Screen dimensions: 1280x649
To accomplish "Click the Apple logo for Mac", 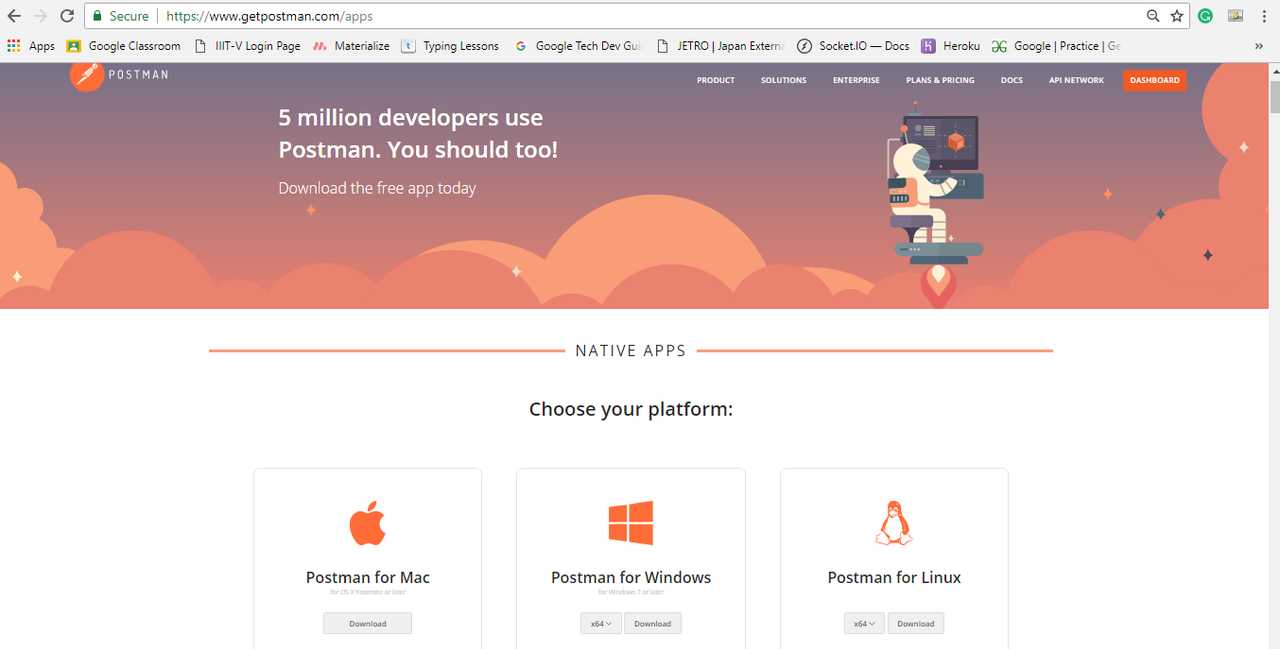I will [367, 523].
